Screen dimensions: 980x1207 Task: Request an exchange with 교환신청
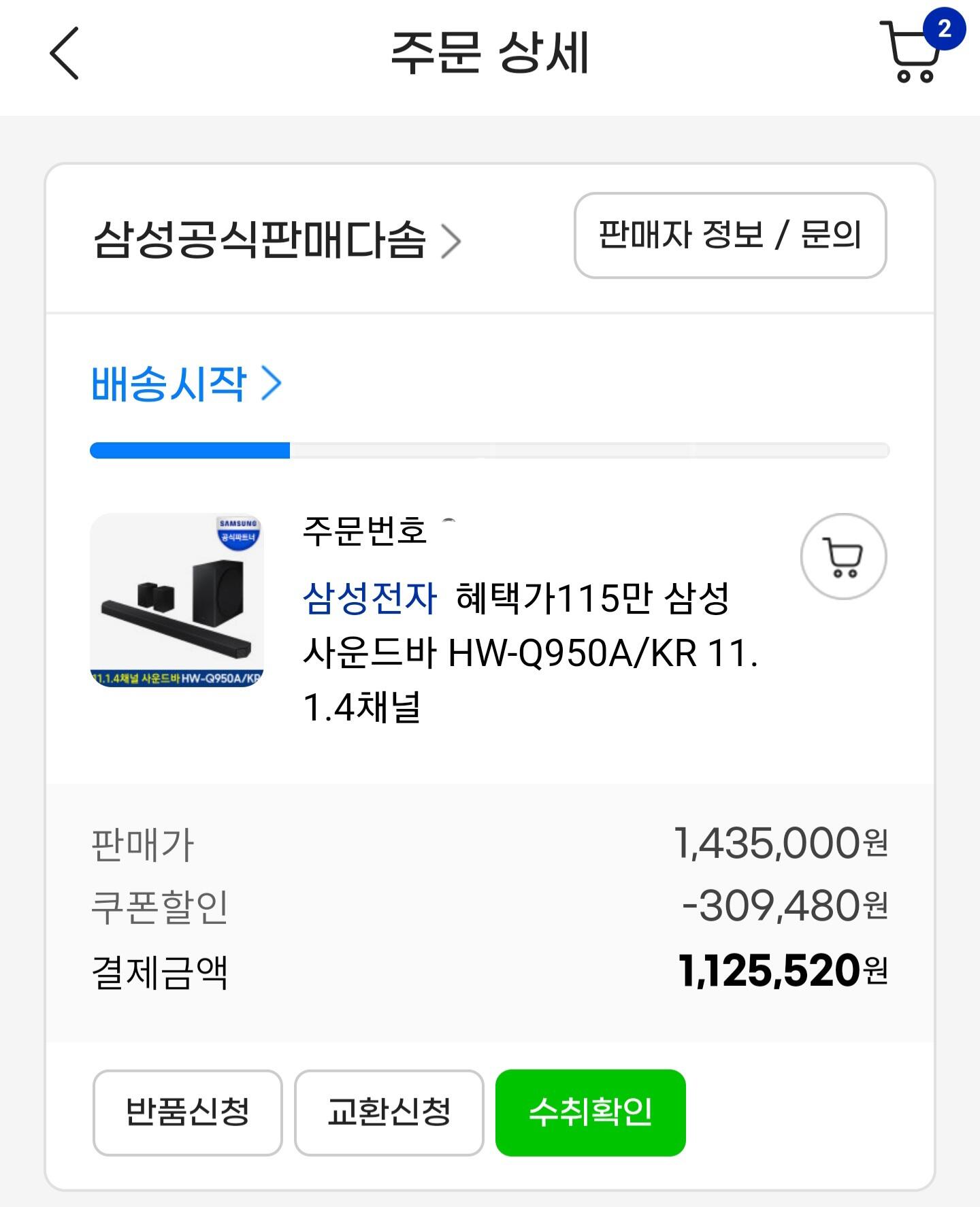tap(389, 1112)
